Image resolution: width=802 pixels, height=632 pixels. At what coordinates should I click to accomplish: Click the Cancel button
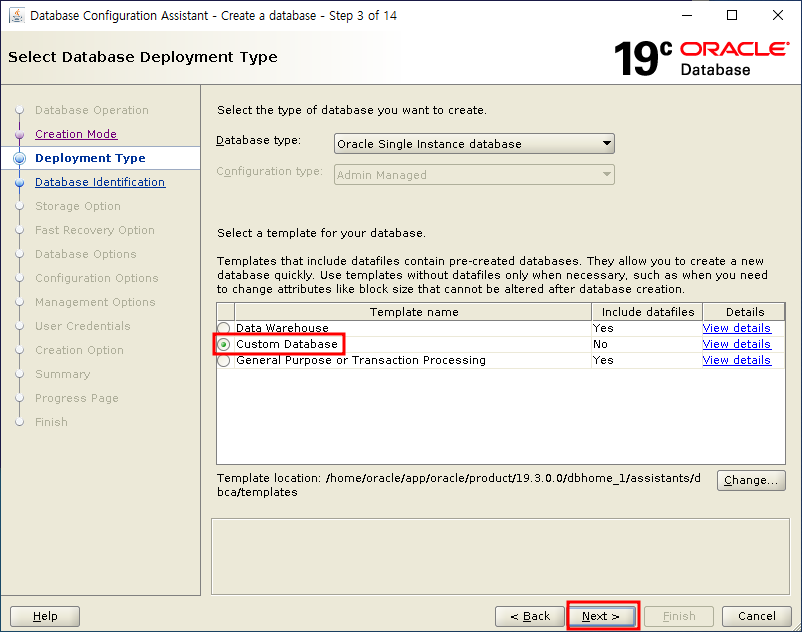click(756, 616)
